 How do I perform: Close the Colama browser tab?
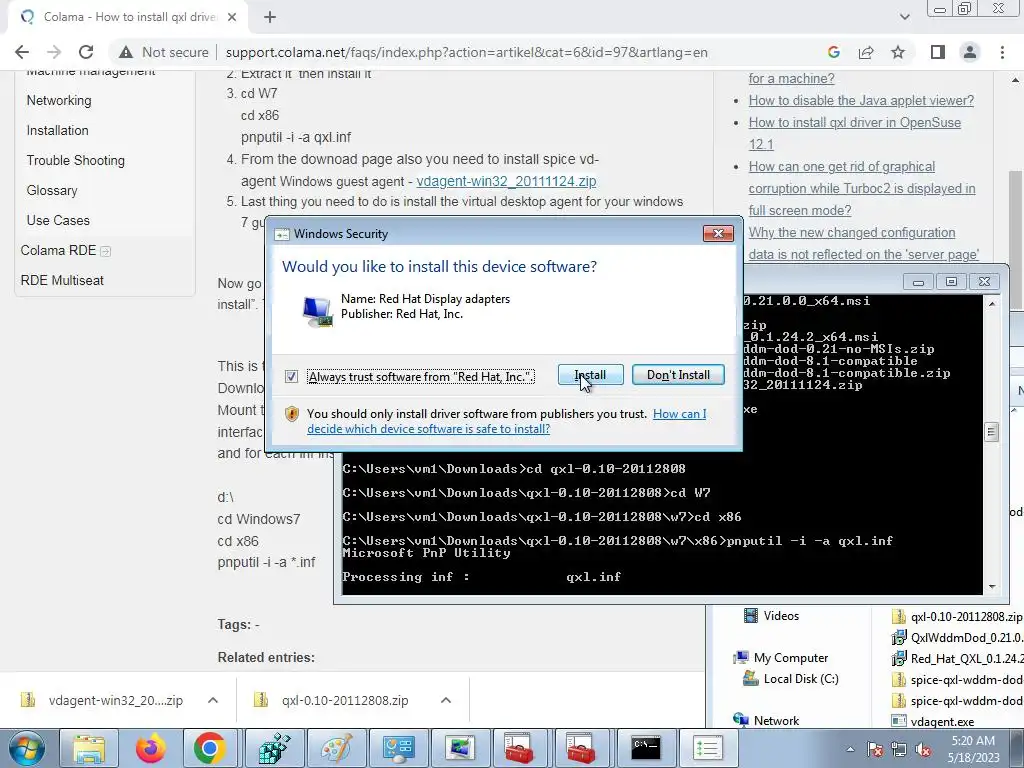point(232,17)
